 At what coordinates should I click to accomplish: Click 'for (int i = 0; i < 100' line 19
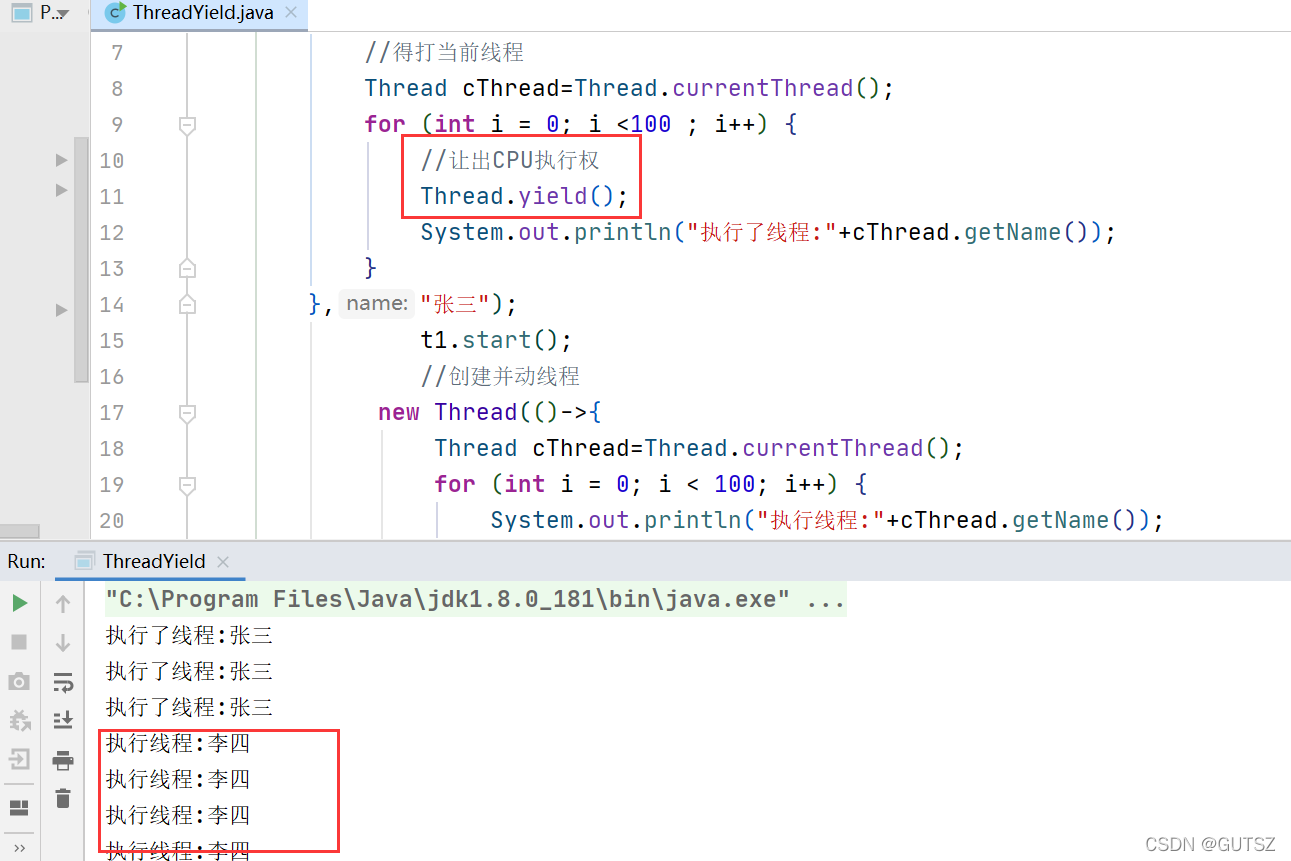[595, 484]
